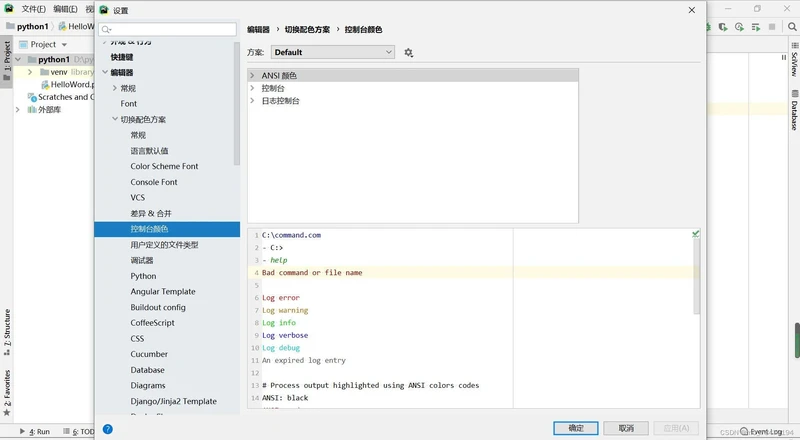
Task: Expand the 外部库 node
Action: (x=18, y=110)
